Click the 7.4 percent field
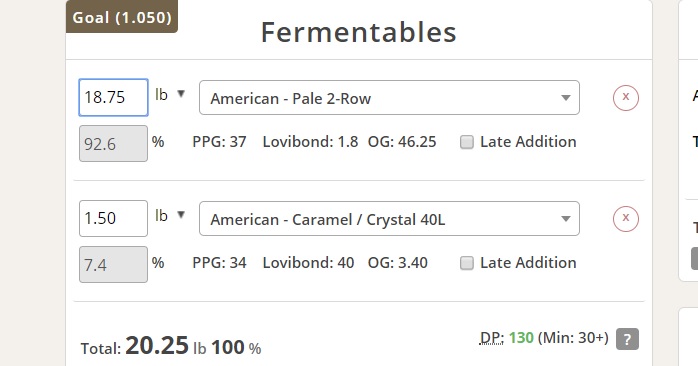The height and width of the screenshot is (366, 698). point(114,264)
